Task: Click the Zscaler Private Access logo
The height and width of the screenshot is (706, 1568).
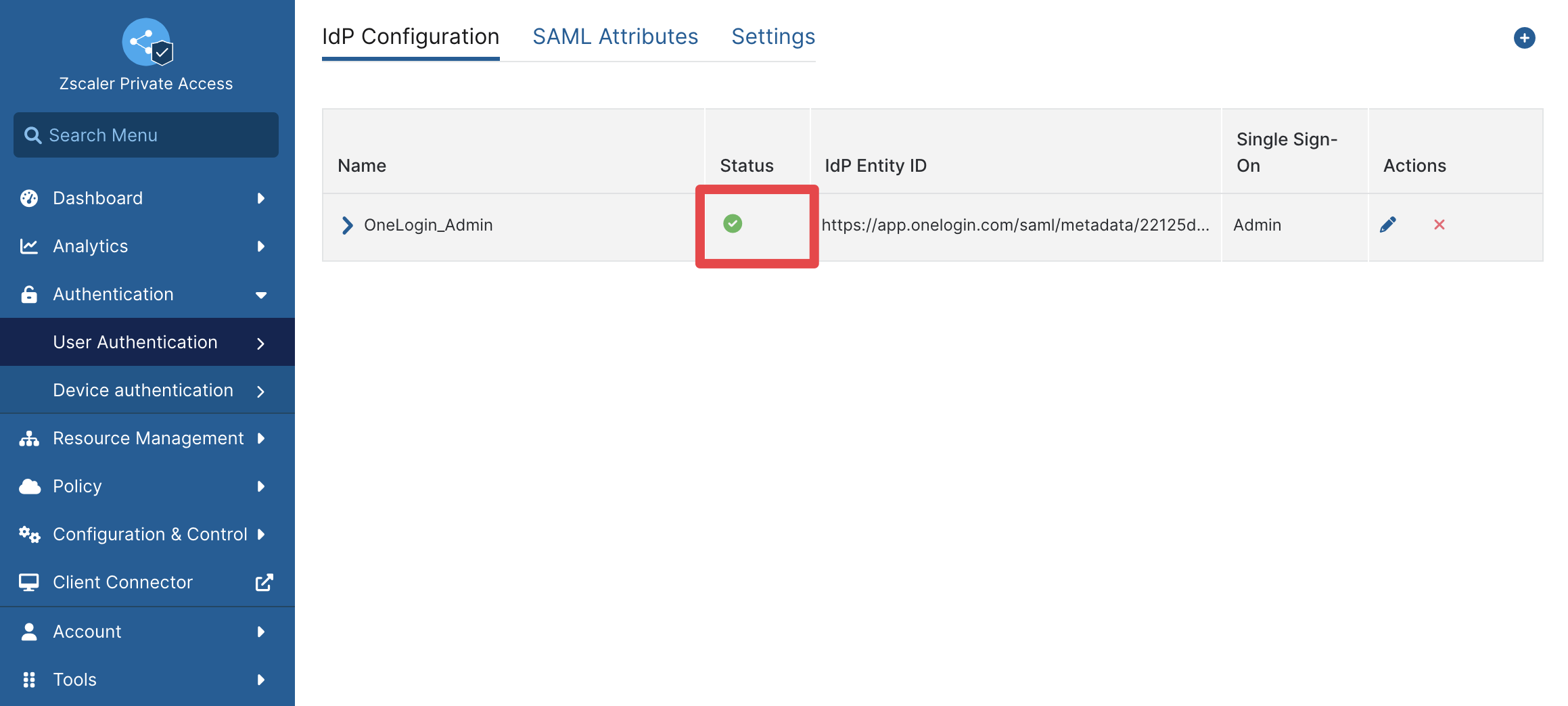Action: tap(147, 42)
